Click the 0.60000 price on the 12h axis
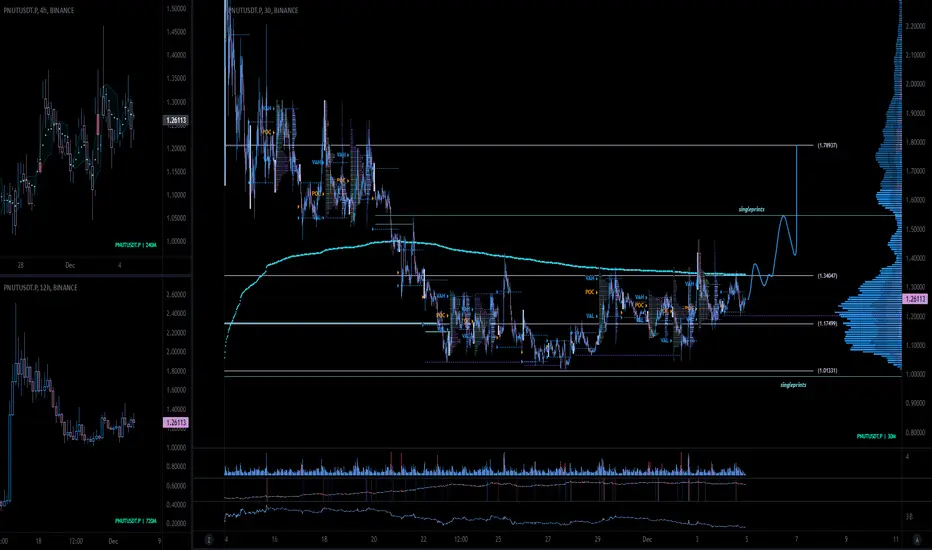 click(x=176, y=485)
